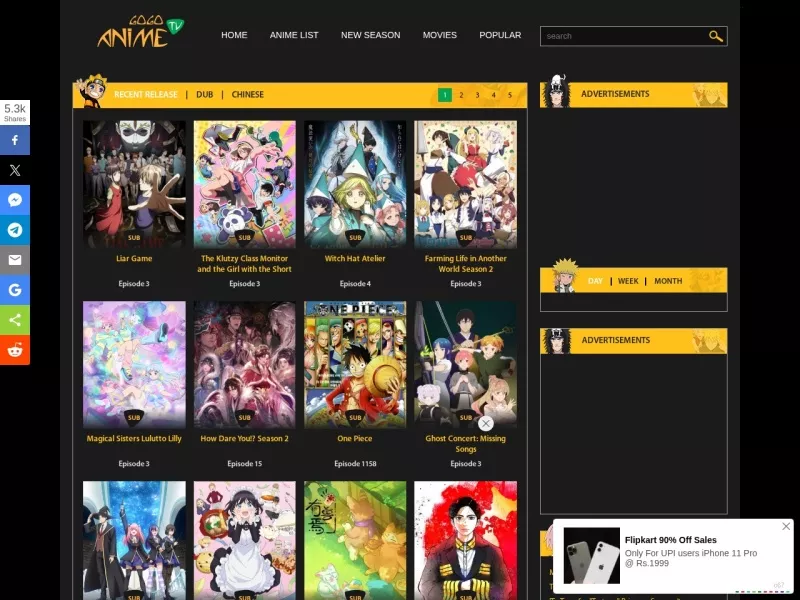Switch to the DUB tab
800x600 pixels.
tap(205, 94)
